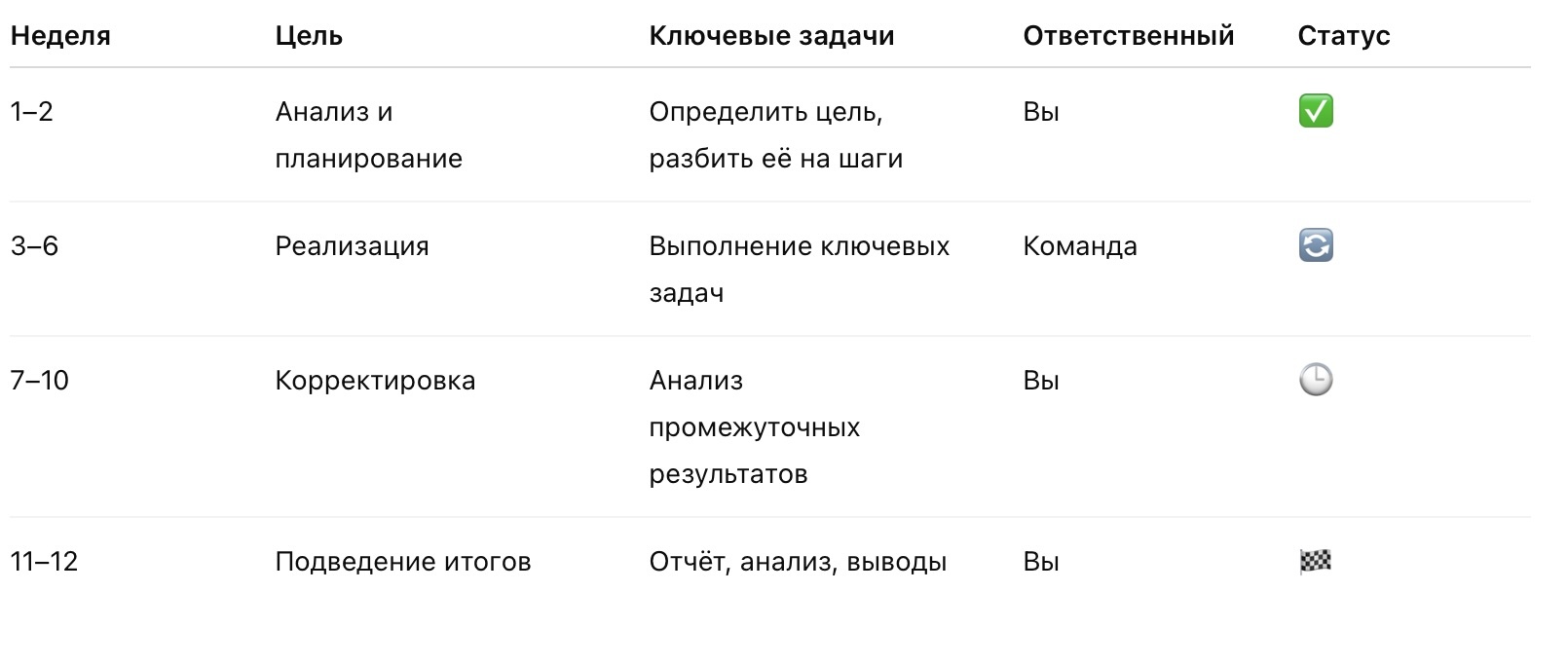Click the Выполнение ключевых задач cell
This screenshot has height=666, width=1568.
[x=800, y=270]
